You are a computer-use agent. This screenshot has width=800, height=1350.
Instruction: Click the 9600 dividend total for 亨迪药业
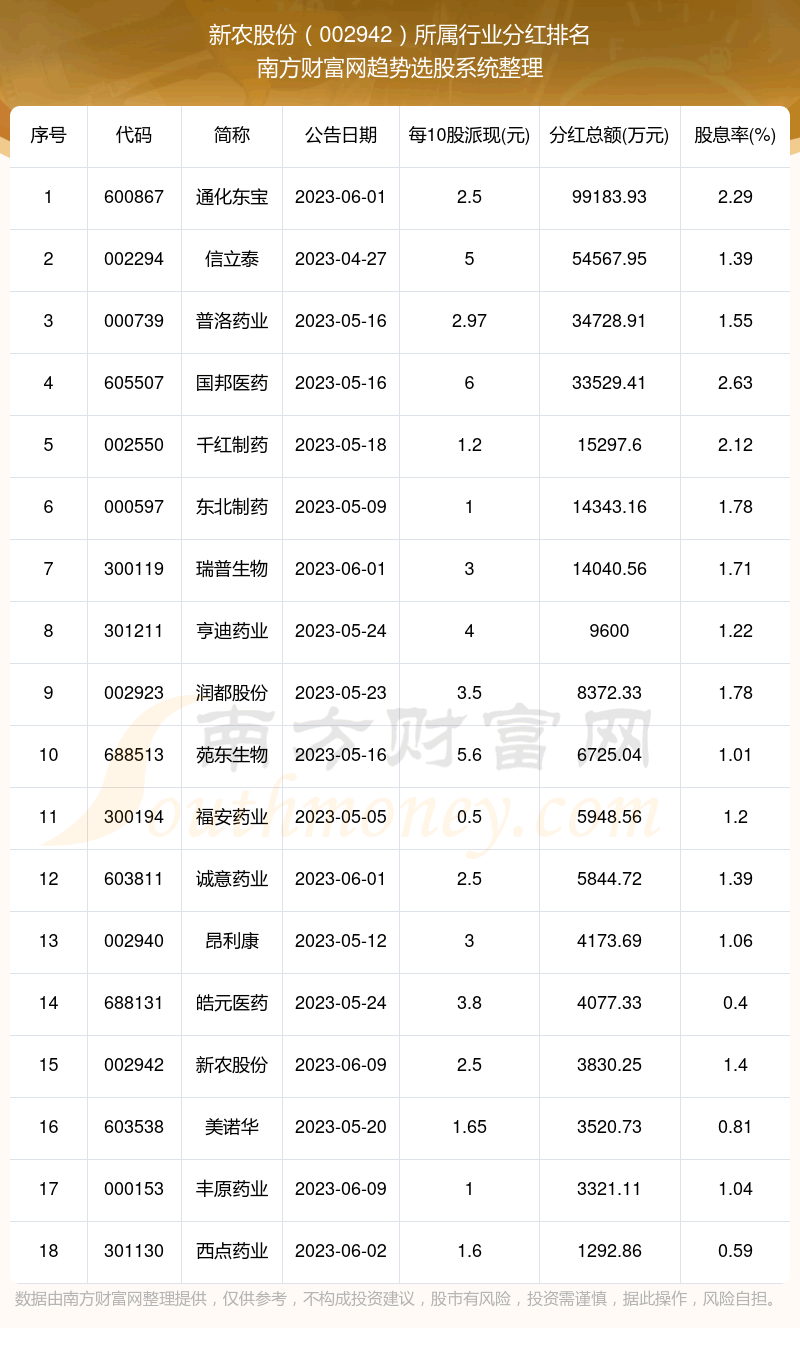[609, 631]
